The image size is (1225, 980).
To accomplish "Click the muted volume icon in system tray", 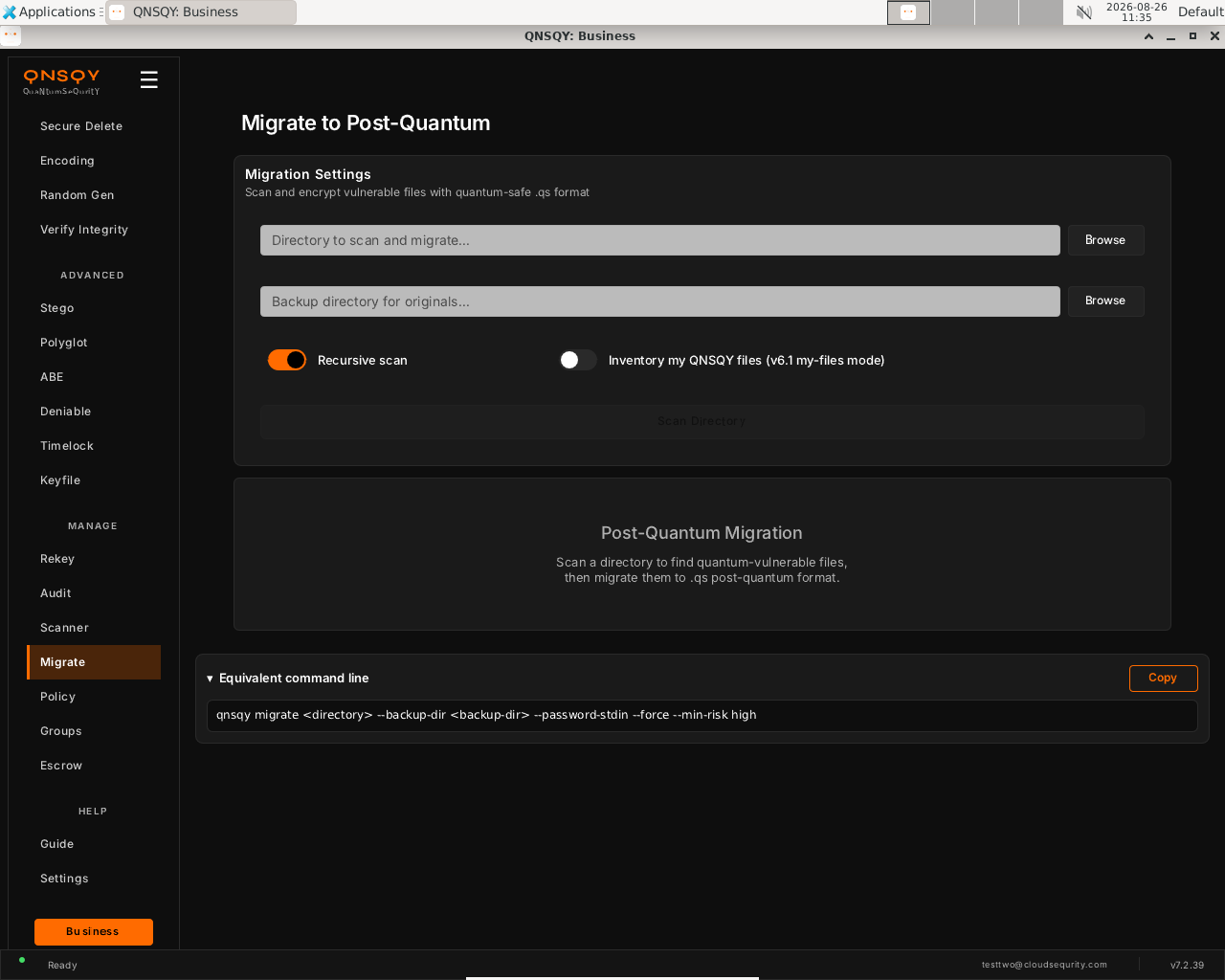I will pyautogui.click(x=1084, y=12).
